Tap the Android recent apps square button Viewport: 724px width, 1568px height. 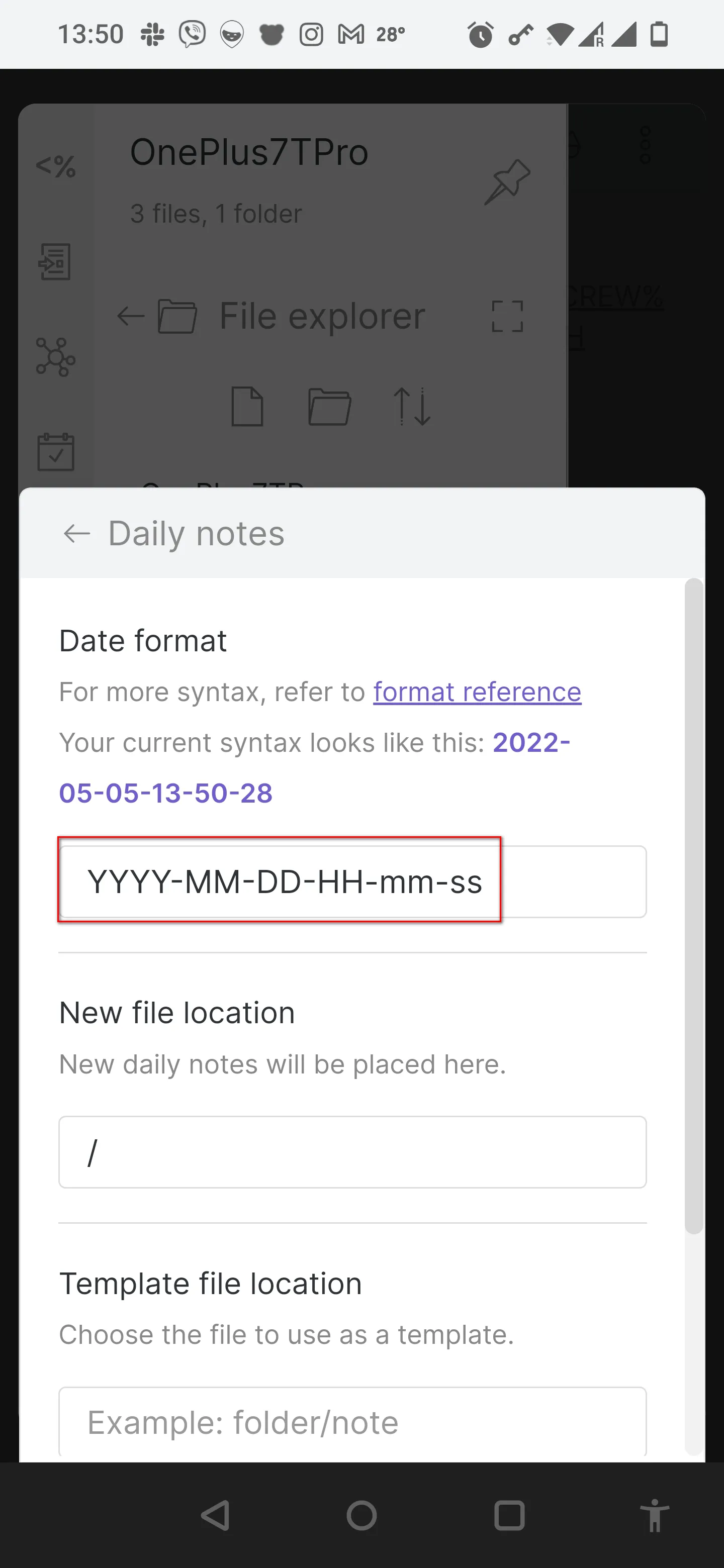509,1515
